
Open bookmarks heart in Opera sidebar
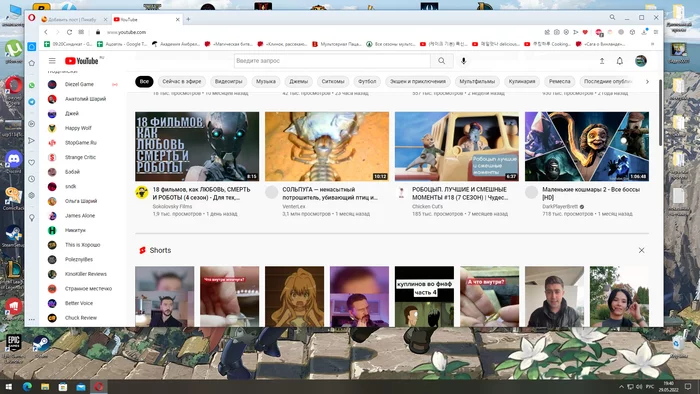point(32,162)
